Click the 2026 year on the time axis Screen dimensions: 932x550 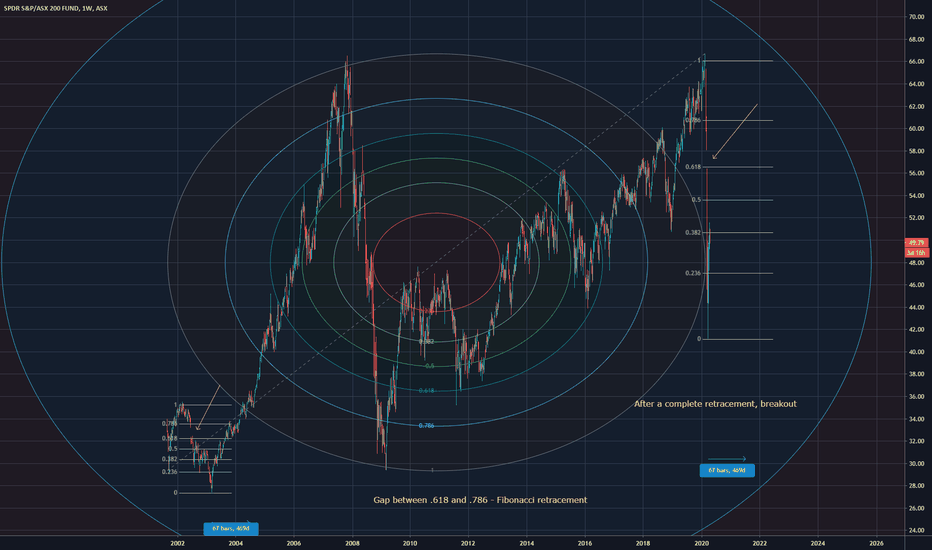point(876,543)
